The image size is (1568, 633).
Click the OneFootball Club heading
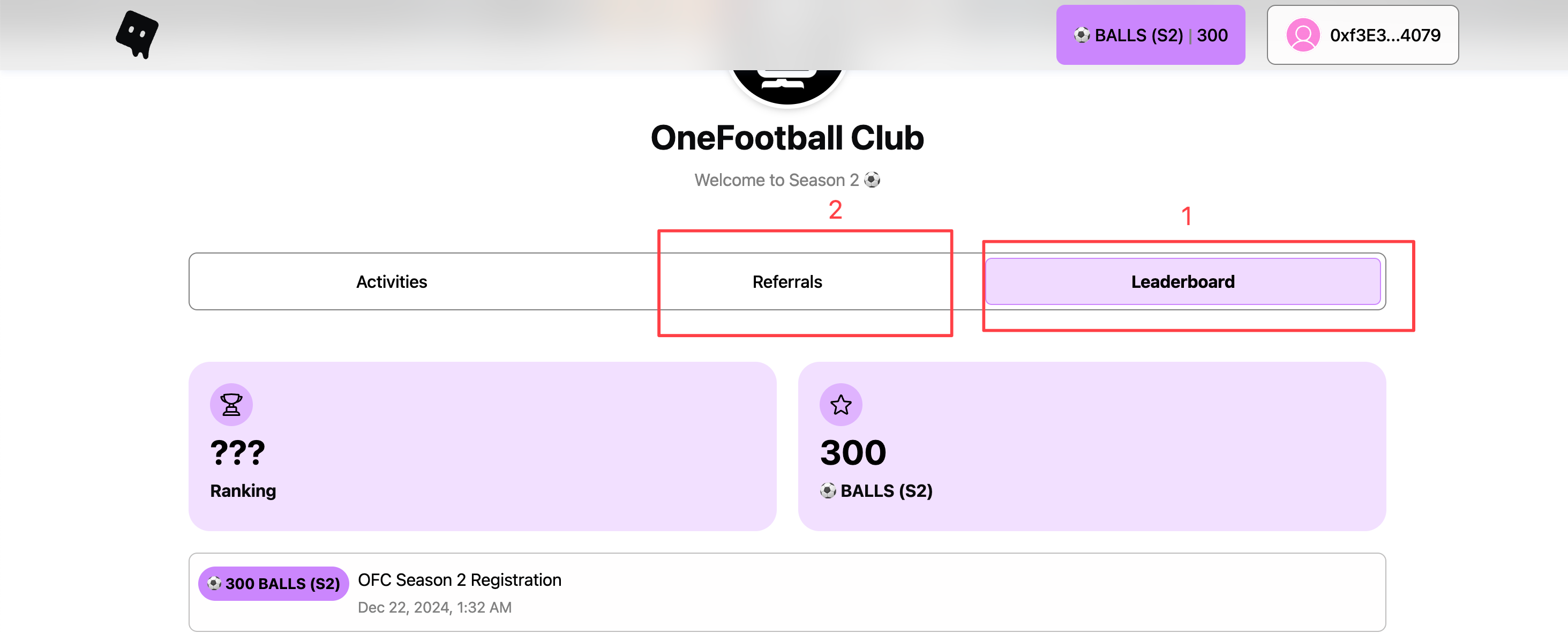pos(787,138)
